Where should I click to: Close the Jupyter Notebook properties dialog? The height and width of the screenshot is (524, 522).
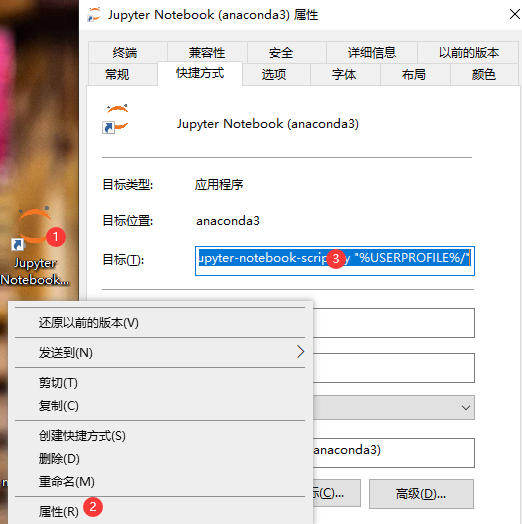(x=514, y=14)
